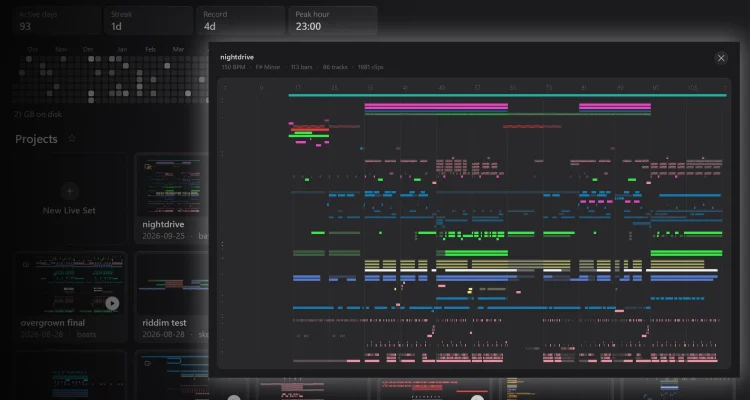Select the red clip starting near bar 65
750x400 pixels.
pyautogui.click(x=532, y=127)
